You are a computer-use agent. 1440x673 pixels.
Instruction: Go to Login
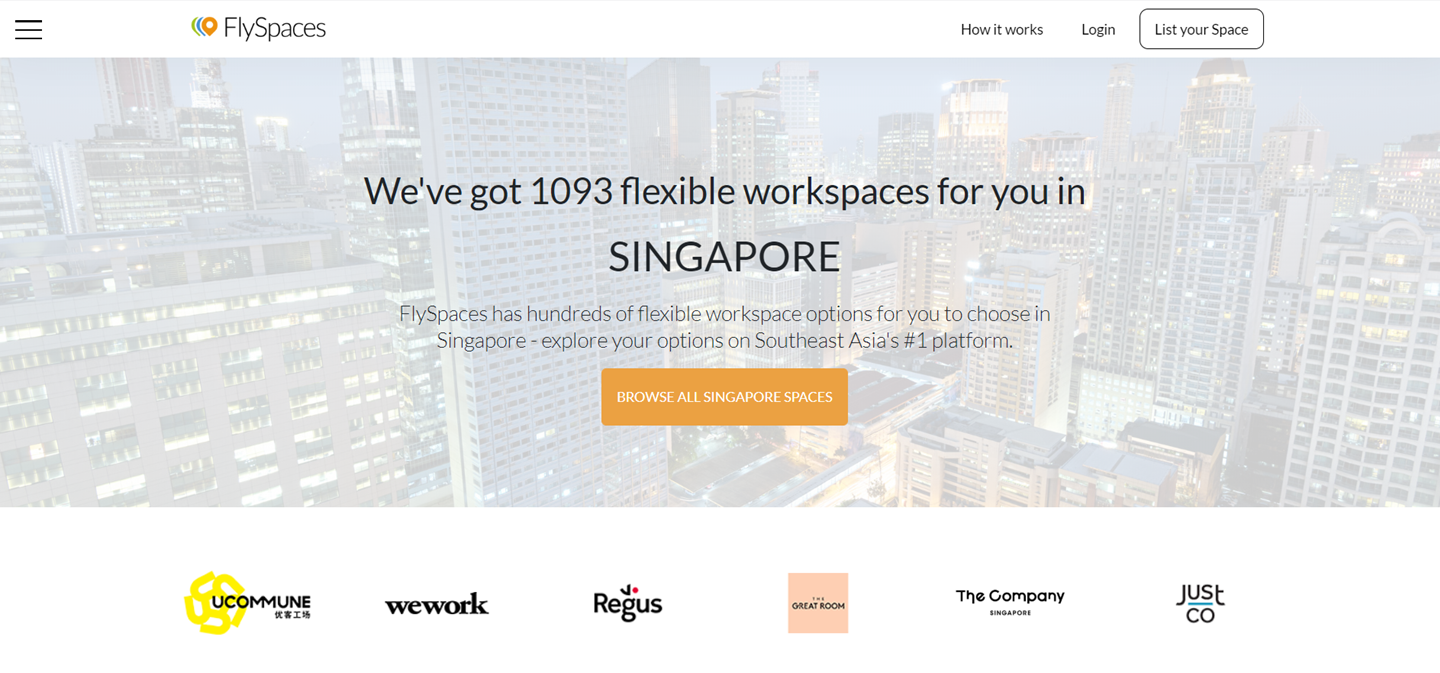coord(1097,29)
